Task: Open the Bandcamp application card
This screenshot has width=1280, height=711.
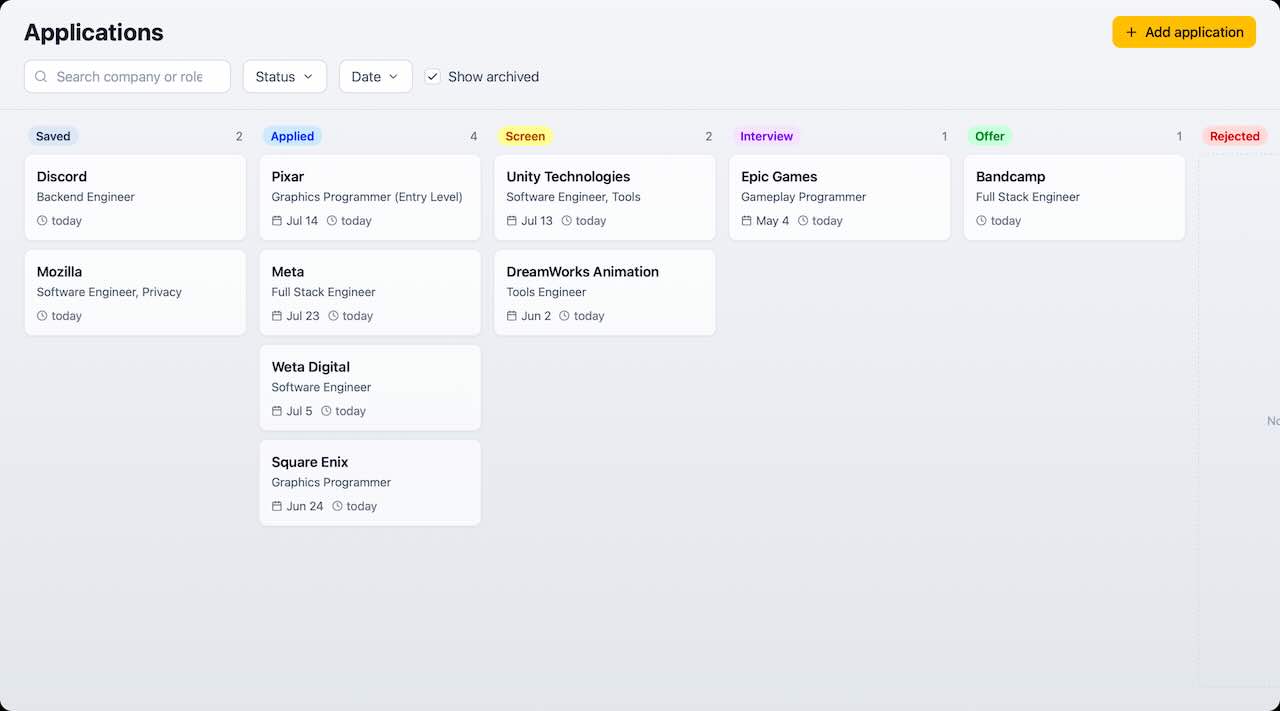Action: point(1075,197)
